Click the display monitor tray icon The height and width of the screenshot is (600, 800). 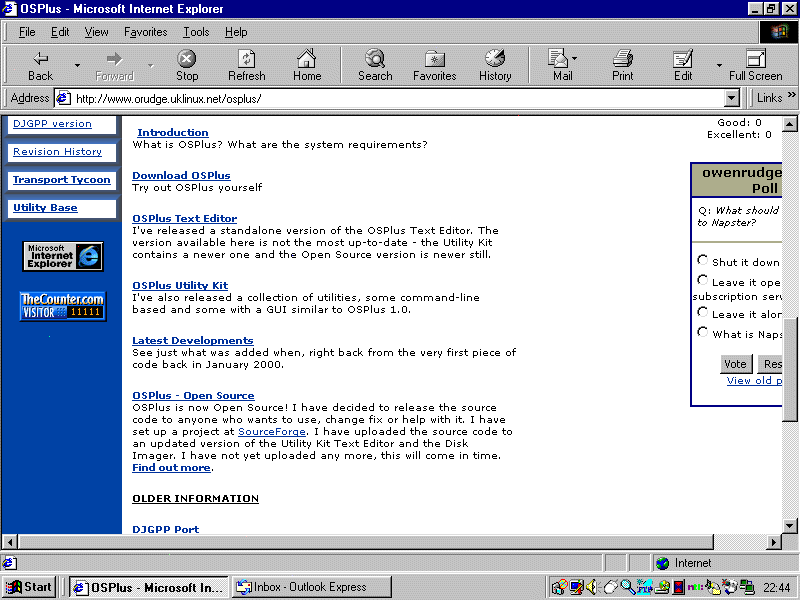pos(576,587)
